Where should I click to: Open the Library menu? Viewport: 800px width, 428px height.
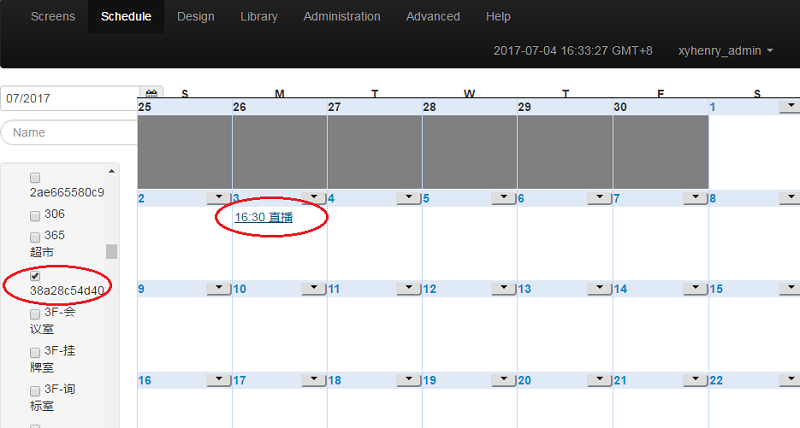259,17
